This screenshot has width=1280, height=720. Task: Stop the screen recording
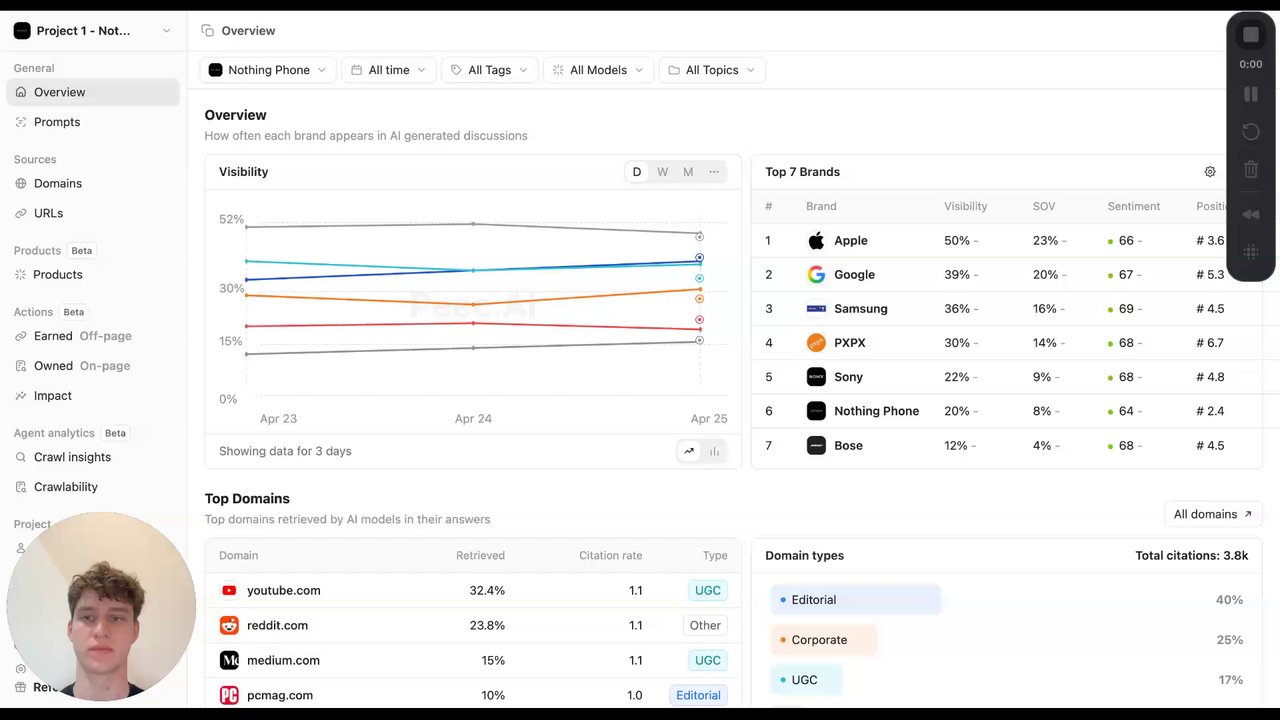1251,35
